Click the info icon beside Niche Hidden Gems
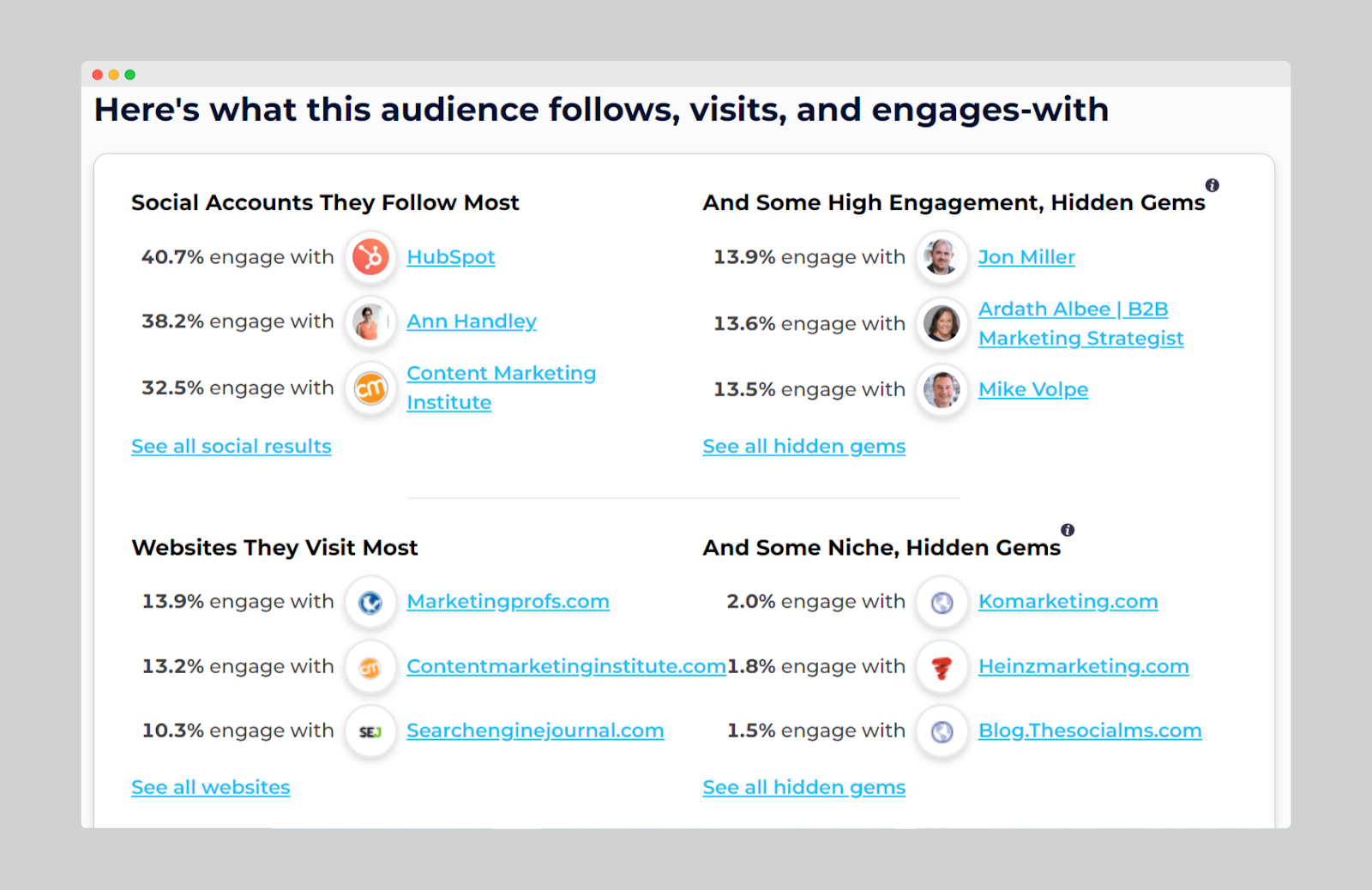 click(1067, 530)
